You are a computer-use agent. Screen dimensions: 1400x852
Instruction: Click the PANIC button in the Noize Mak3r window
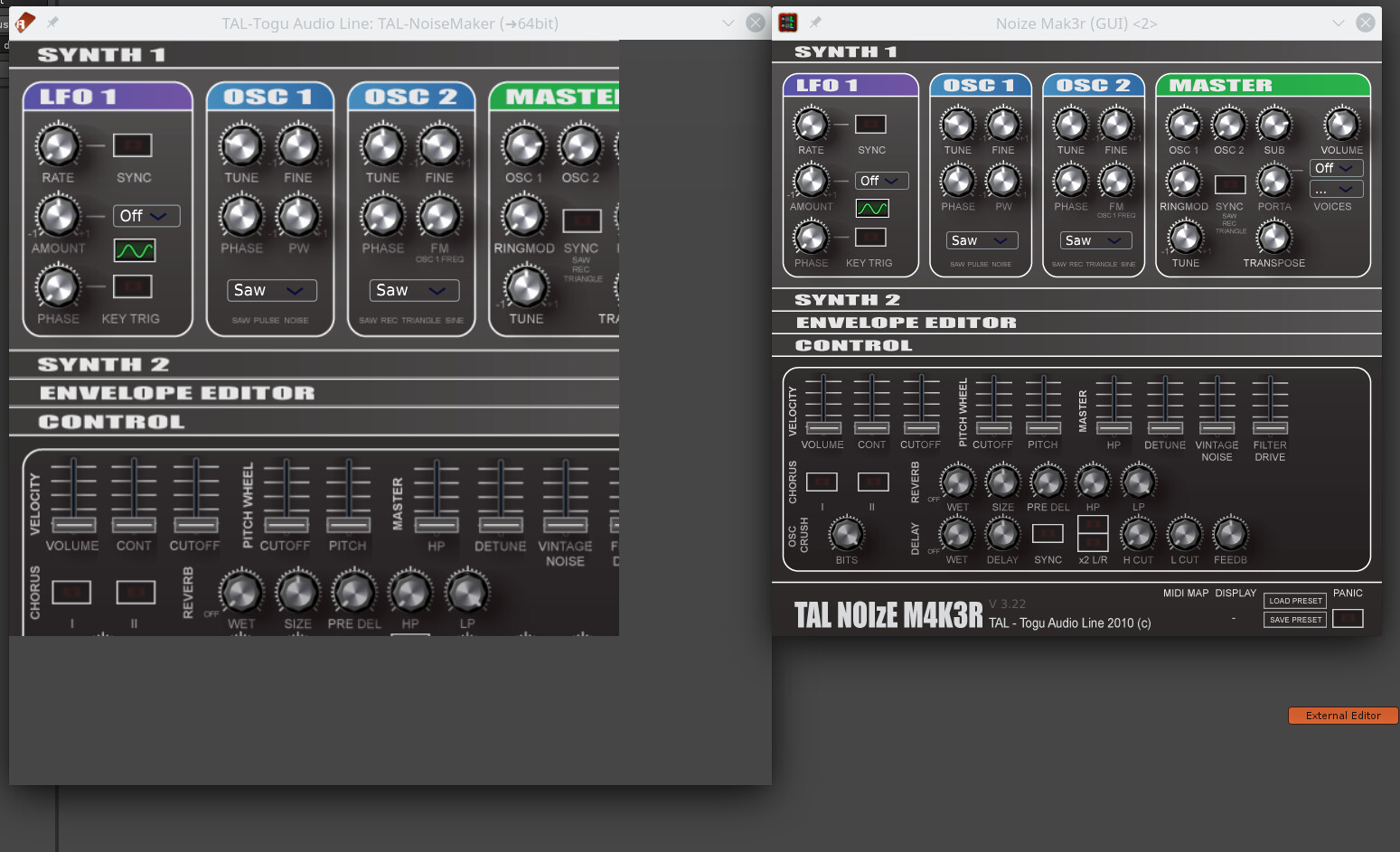coord(1348,618)
